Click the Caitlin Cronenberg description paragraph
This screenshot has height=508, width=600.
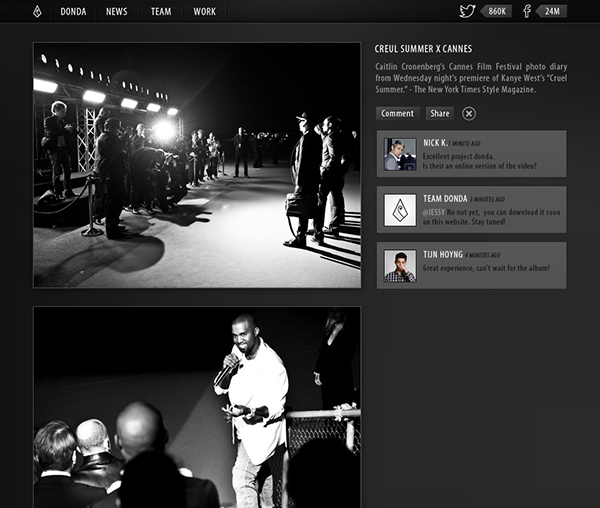coord(471,78)
